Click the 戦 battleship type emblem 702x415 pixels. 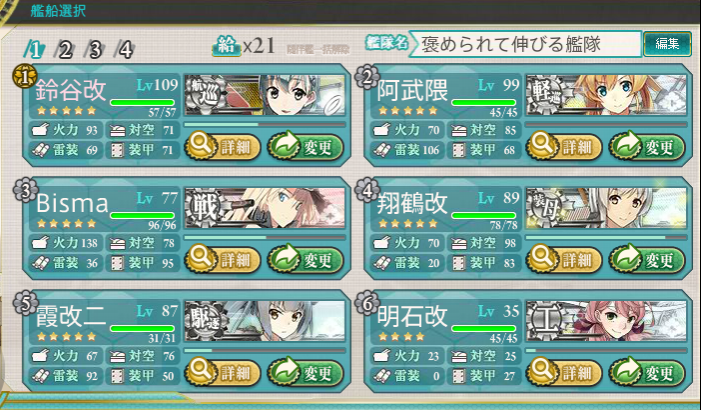pos(203,208)
